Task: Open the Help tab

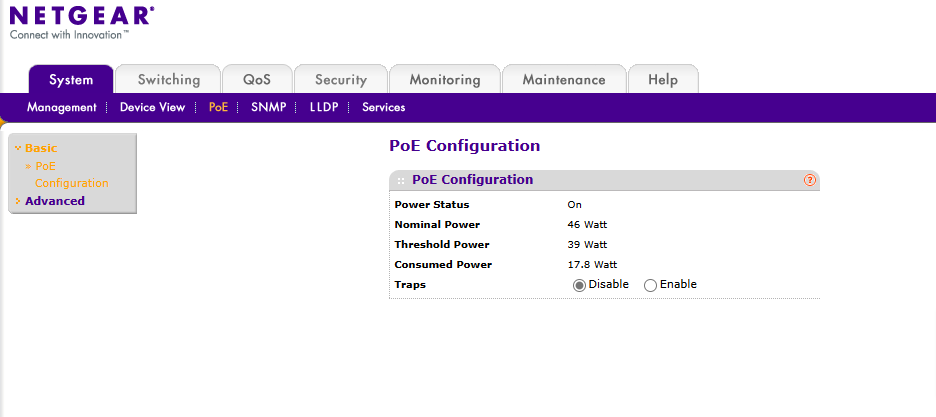Action: pyautogui.click(x=662, y=80)
